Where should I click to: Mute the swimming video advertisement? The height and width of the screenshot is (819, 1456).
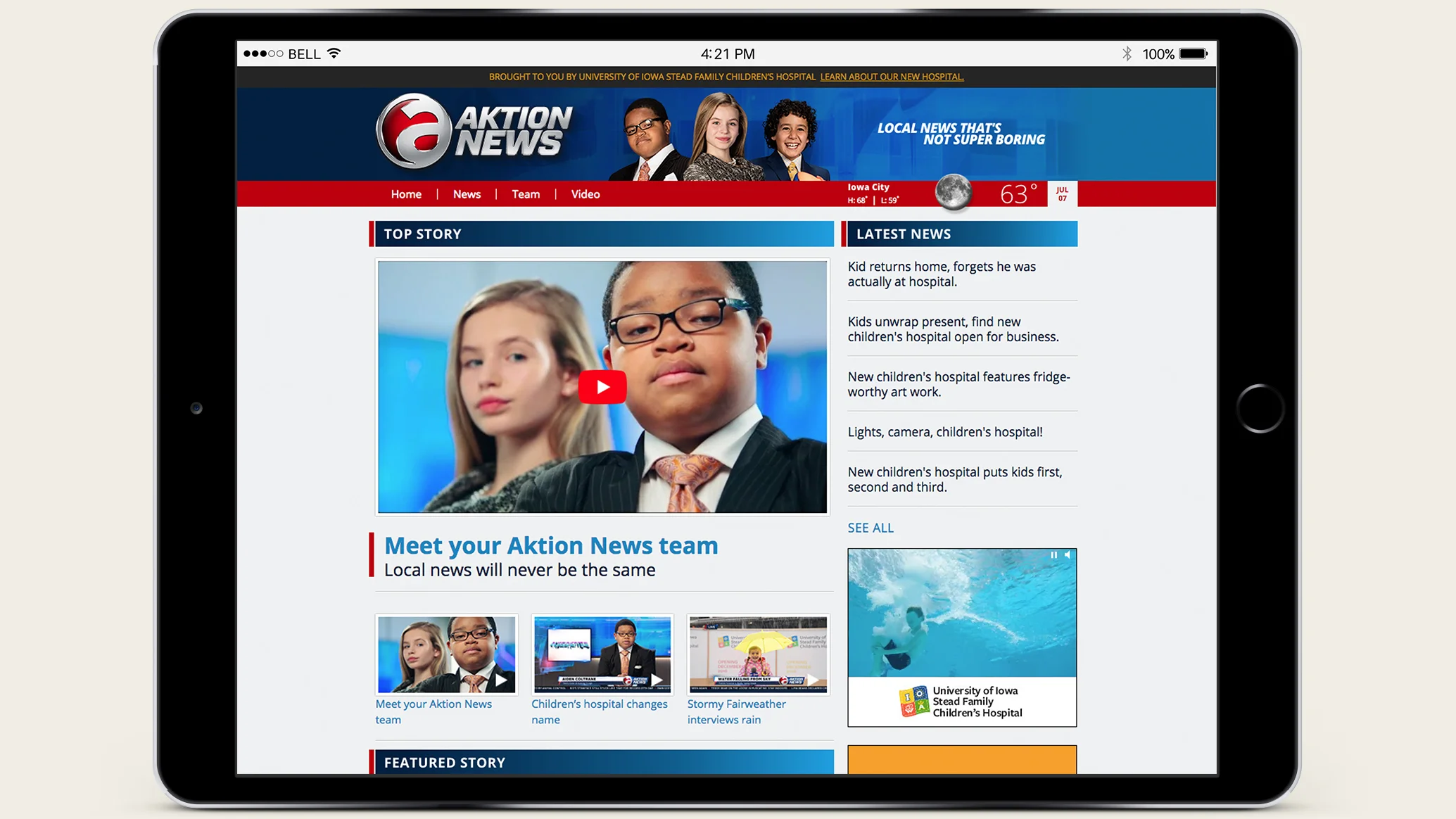pyautogui.click(x=1068, y=555)
